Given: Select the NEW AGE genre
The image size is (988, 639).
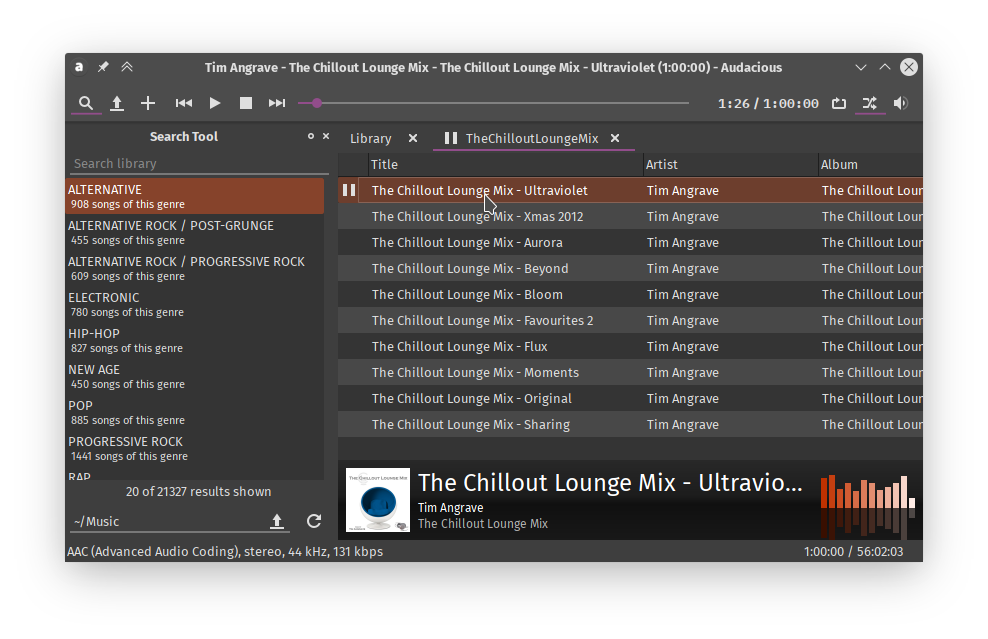Looking at the screenshot, I should (195, 376).
